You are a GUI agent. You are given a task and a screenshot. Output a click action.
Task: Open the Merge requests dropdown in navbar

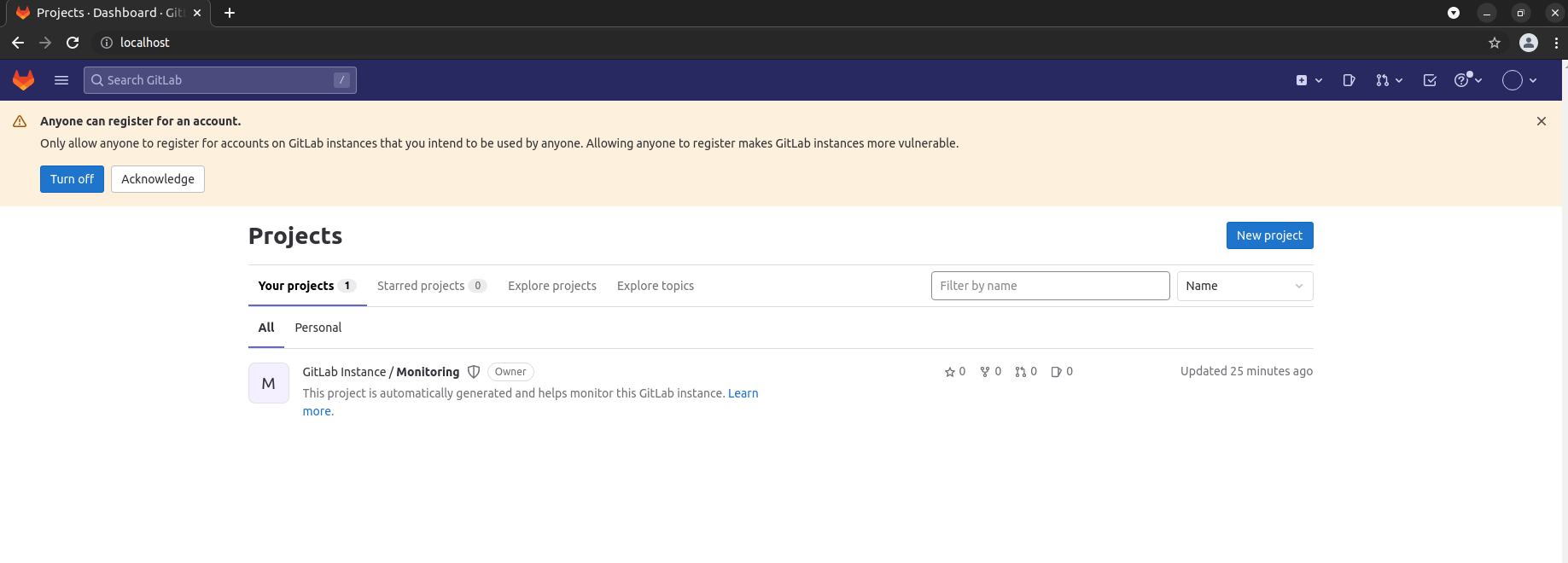point(1389,80)
